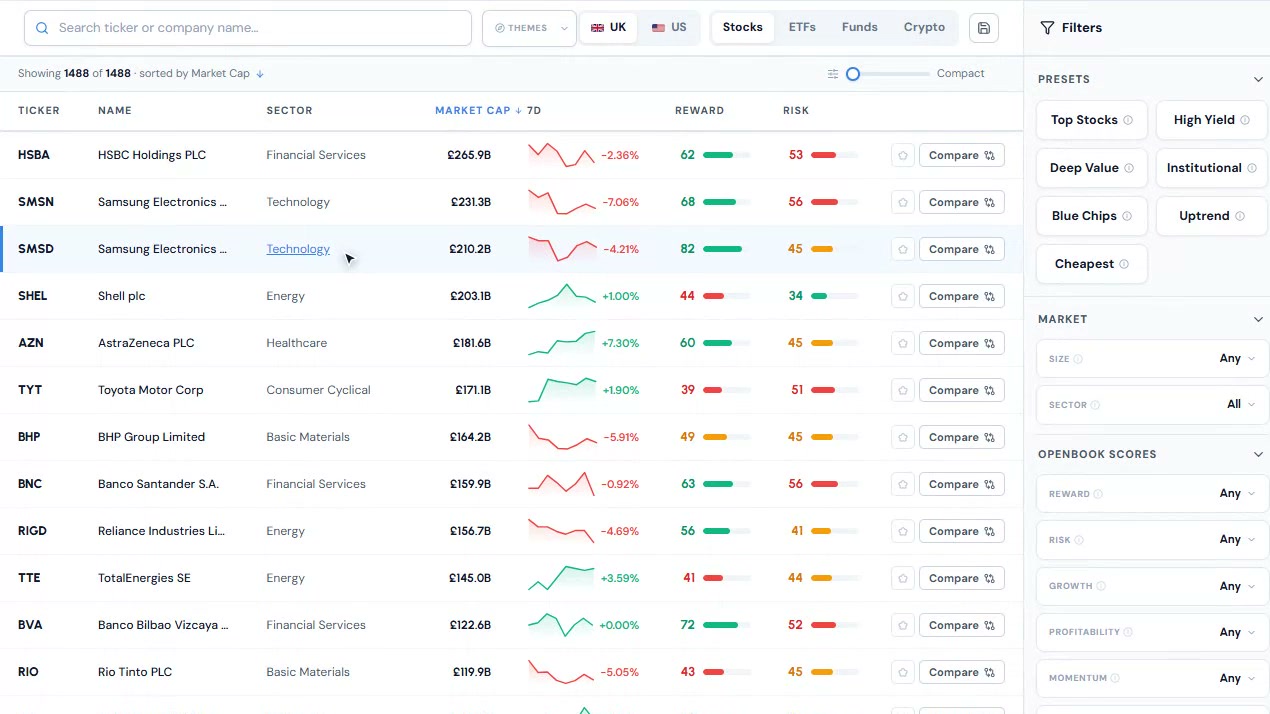Compare AstraZeneca PLC

pos(961,343)
